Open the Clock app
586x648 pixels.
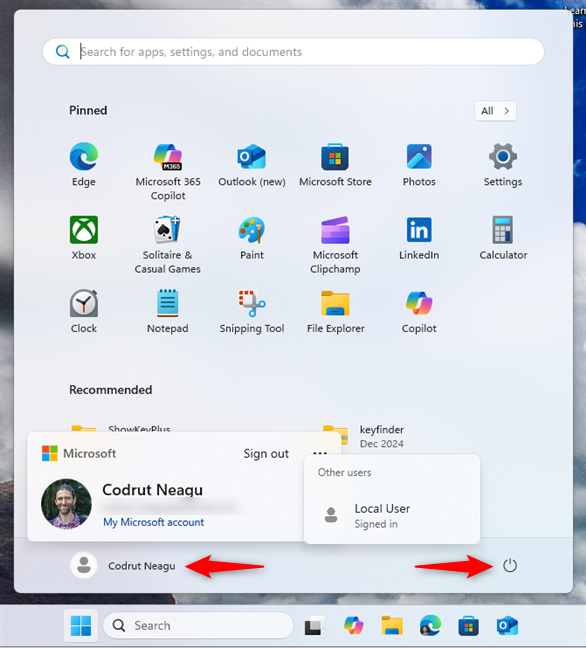pyautogui.click(x=84, y=312)
